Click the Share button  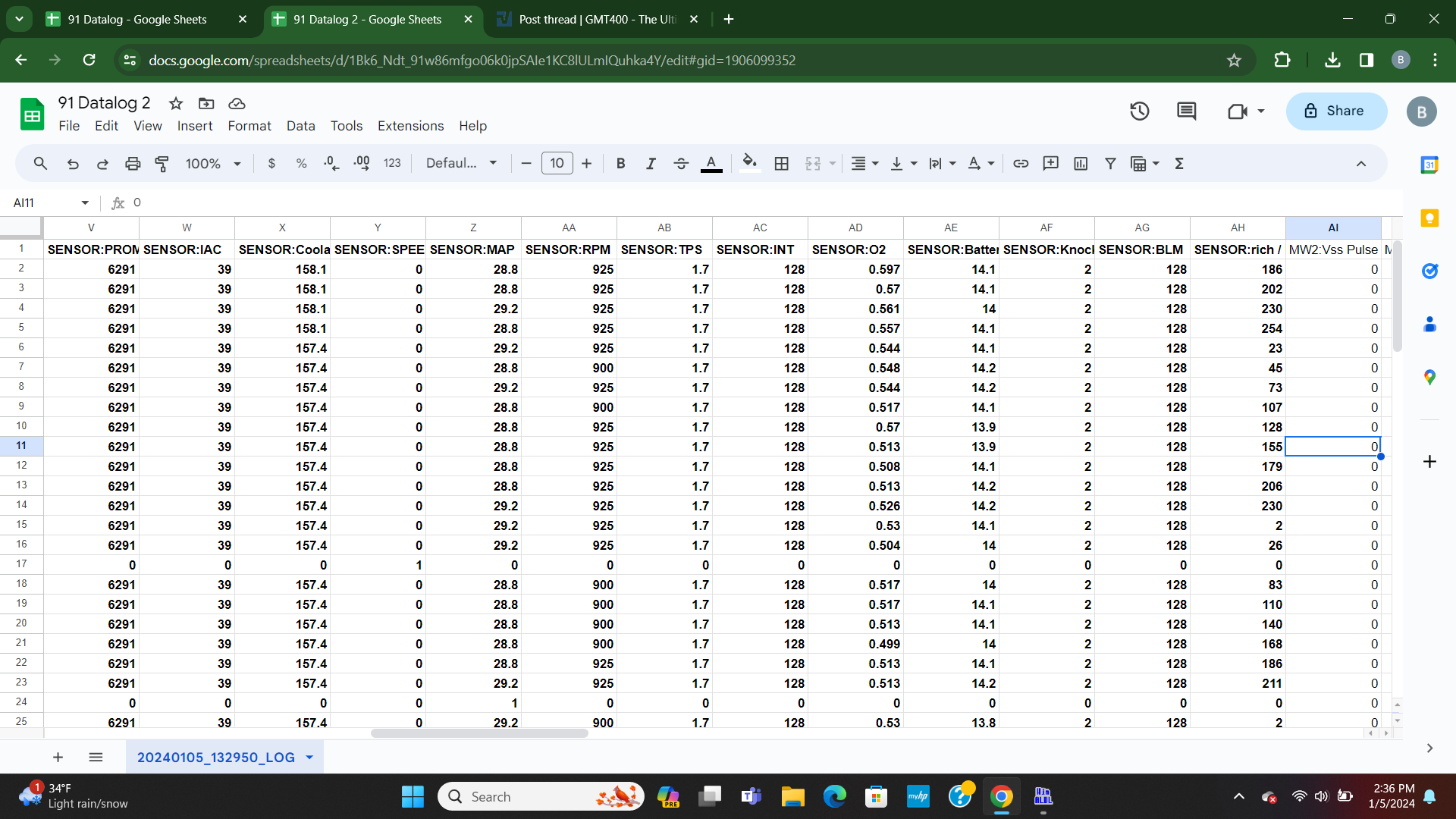pyautogui.click(x=1336, y=111)
